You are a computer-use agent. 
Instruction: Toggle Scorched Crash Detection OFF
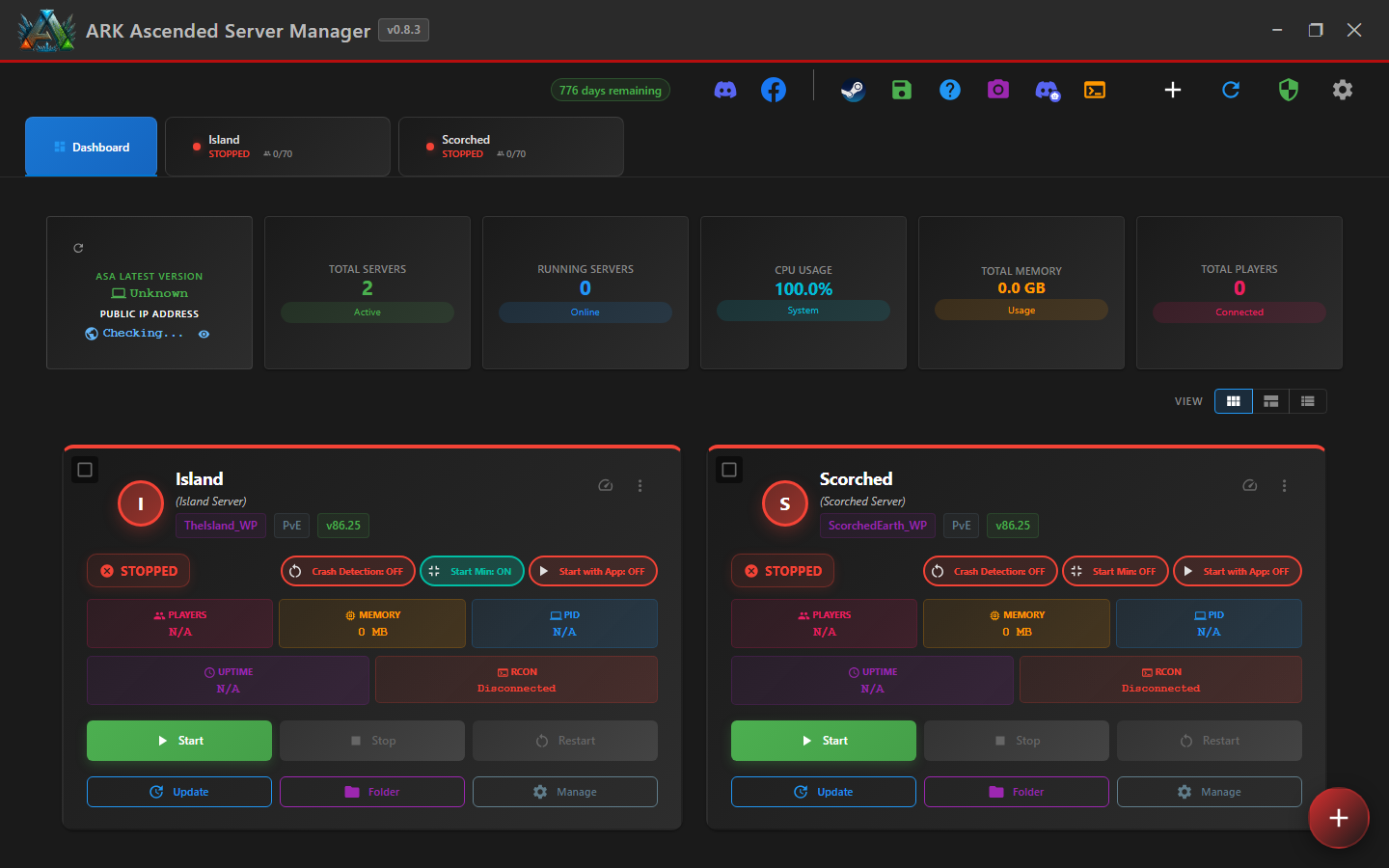coord(991,571)
